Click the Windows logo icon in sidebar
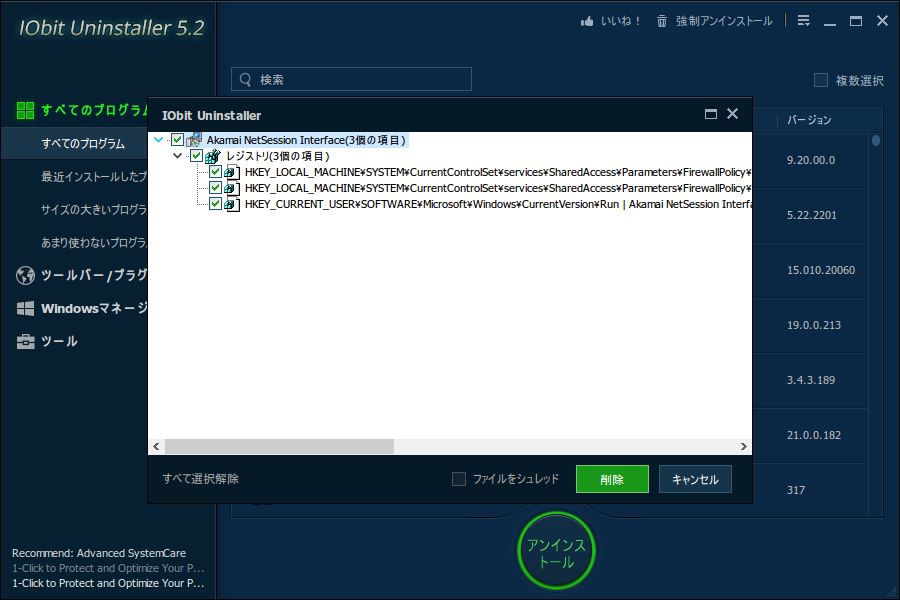This screenshot has height=600, width=900. 25,308
